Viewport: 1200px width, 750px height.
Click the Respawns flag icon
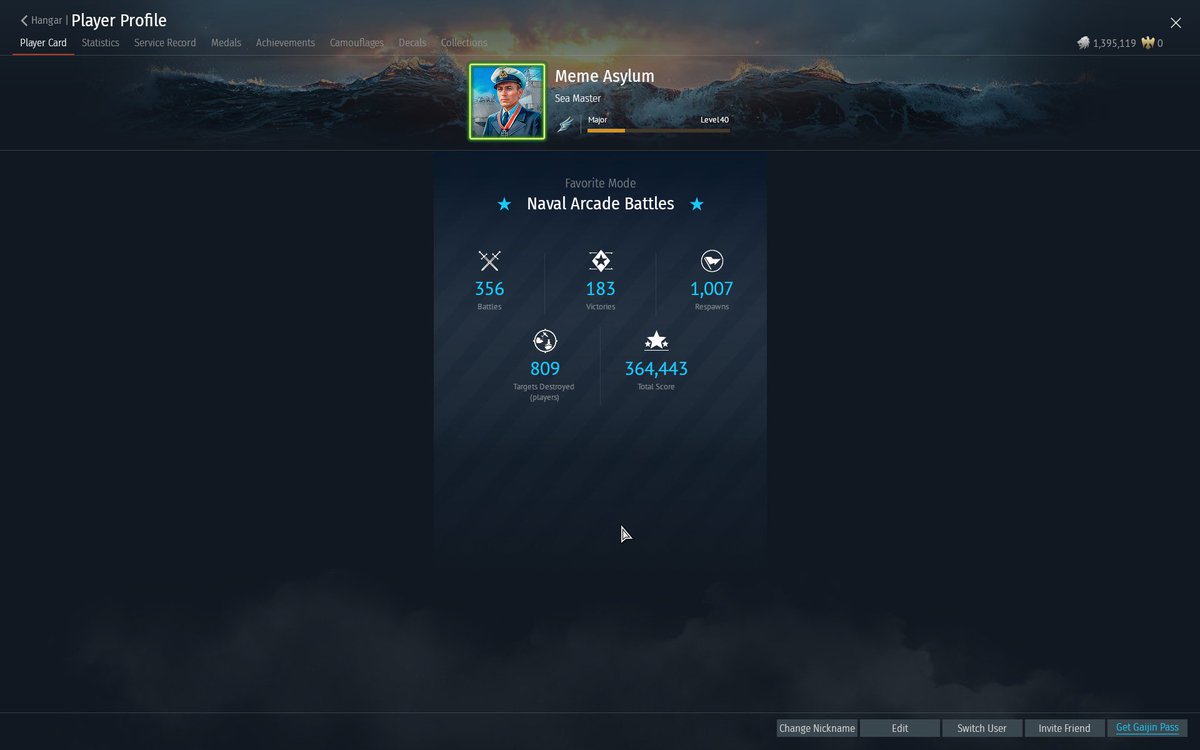(712, 261)
